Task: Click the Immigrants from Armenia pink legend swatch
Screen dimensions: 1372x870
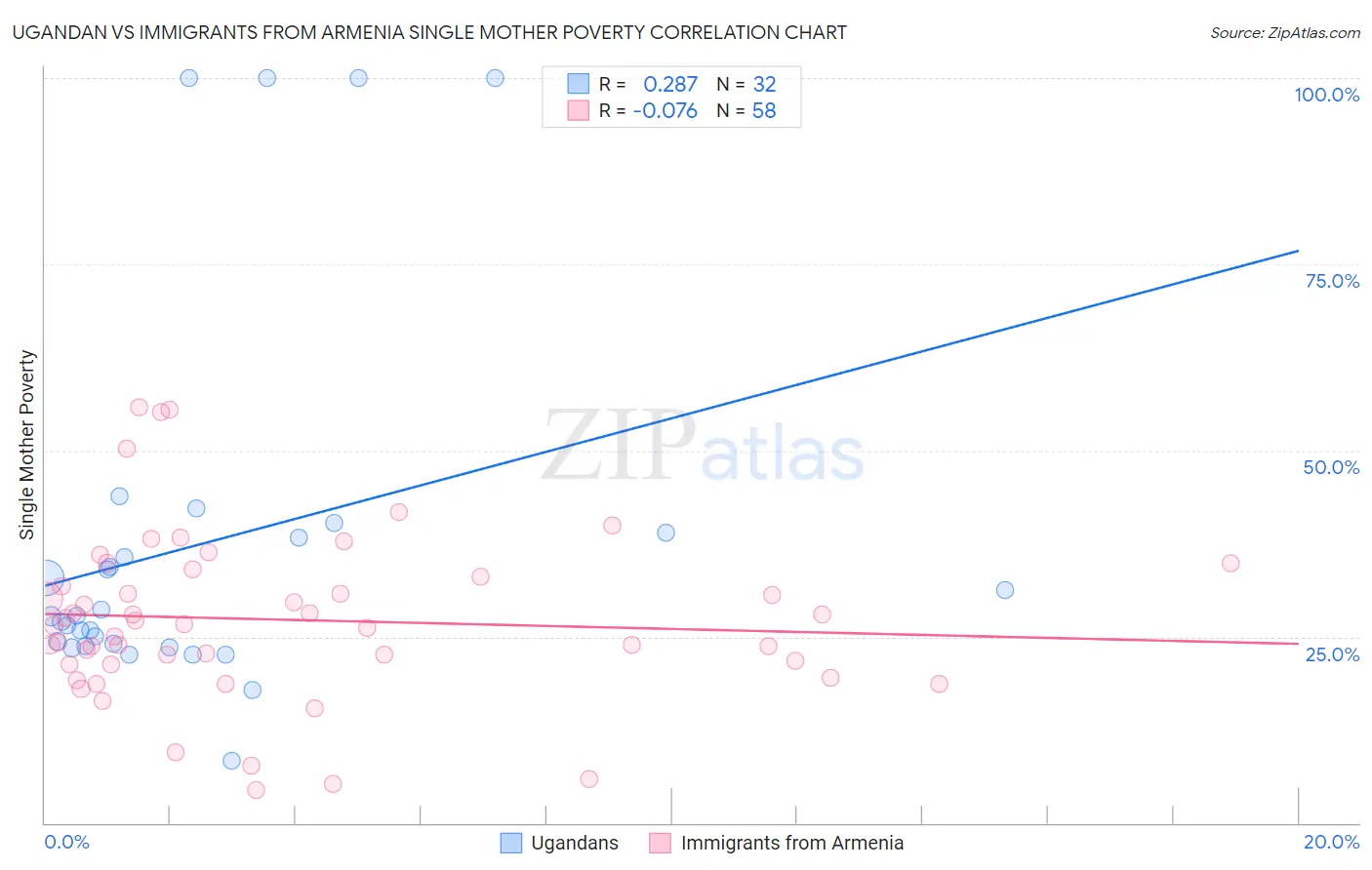Action: [661, 843]
